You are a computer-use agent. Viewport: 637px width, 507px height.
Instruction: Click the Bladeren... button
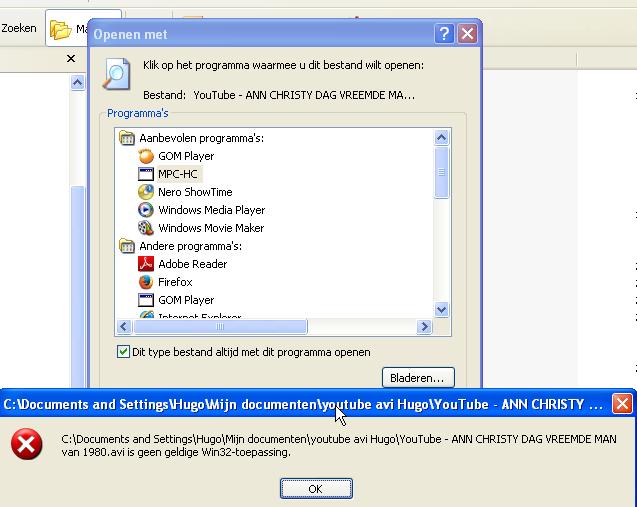(x=418, y=378)
